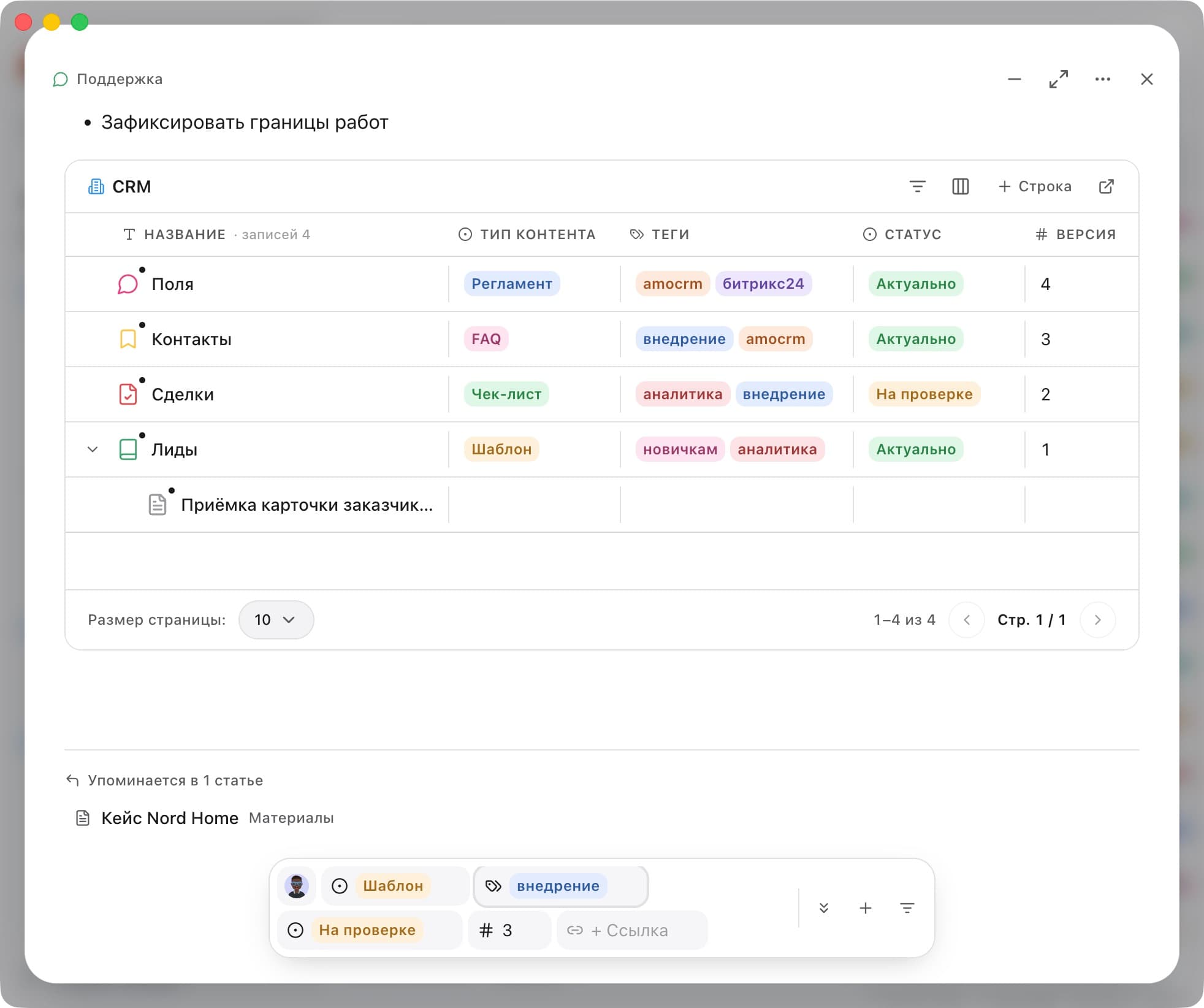
Task: Open the page size dropdown
Action: click(x=276, y=620)
